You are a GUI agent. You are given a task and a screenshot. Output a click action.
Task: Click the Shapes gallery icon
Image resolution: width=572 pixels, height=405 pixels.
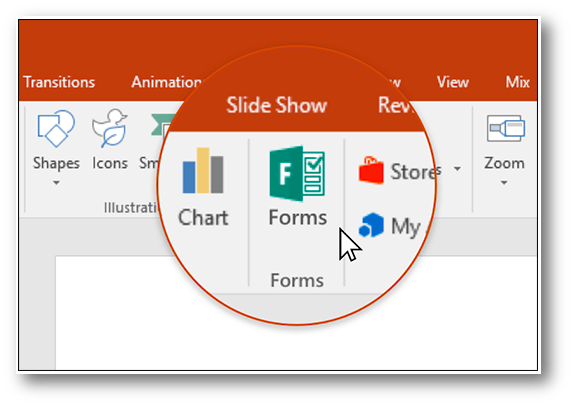point(56,129)
